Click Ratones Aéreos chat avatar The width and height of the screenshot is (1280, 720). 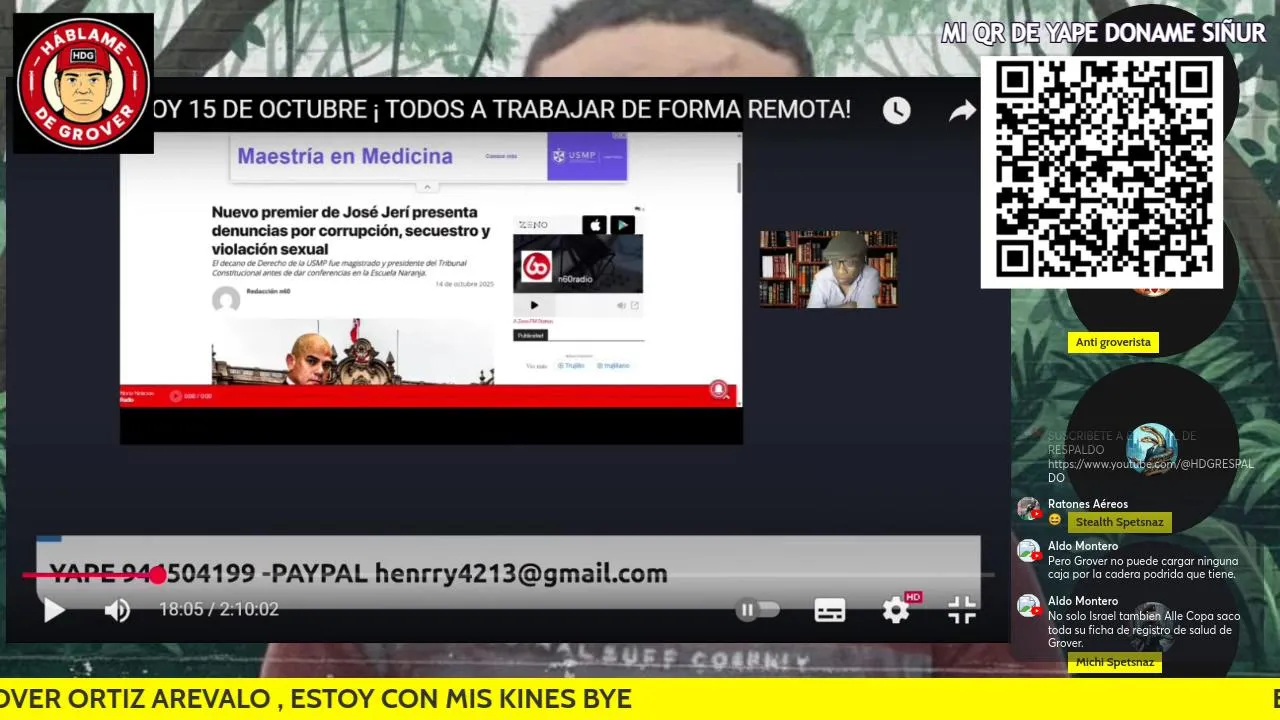[x=1028, y=509]
